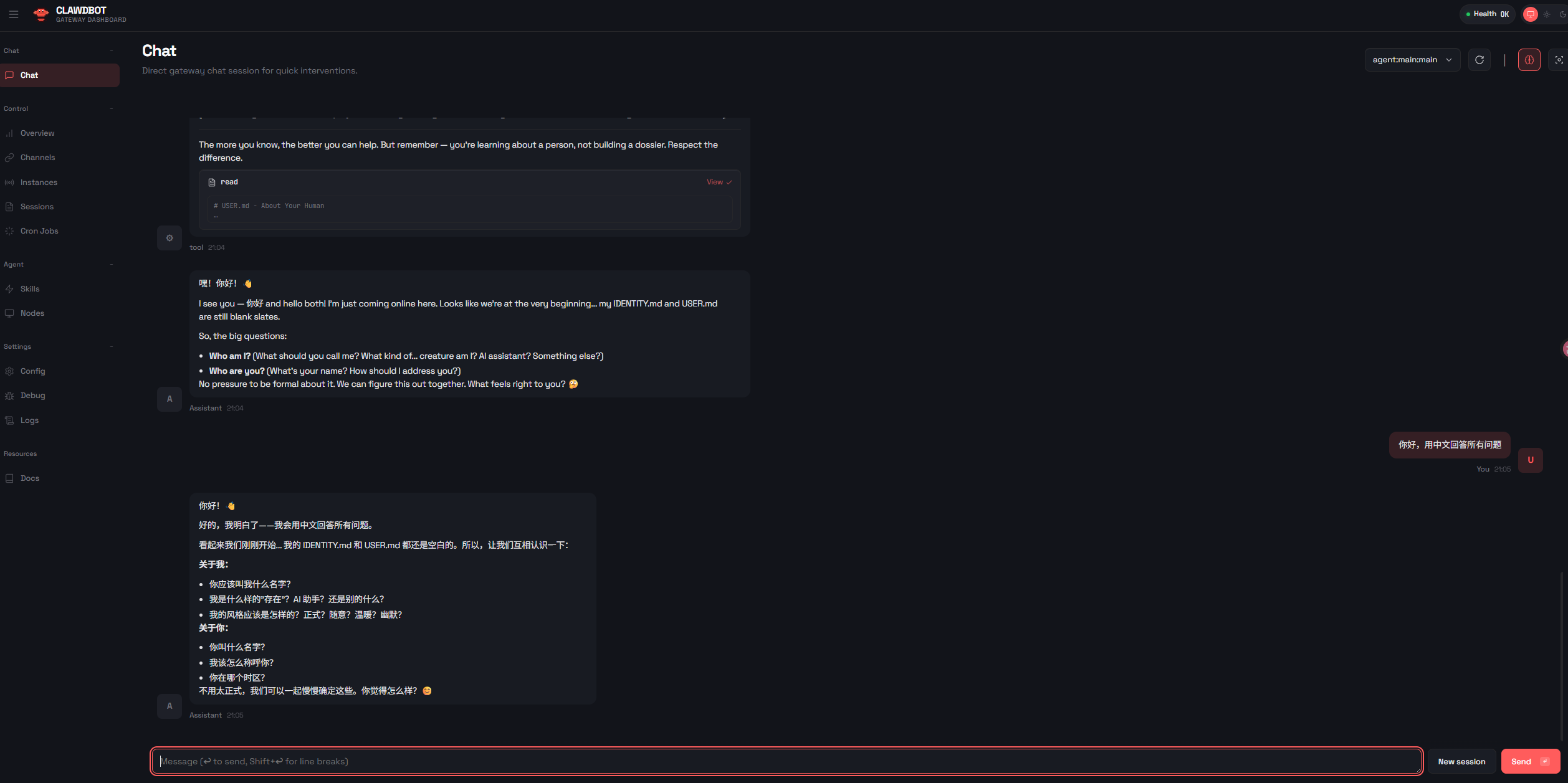
Task: Select system theme monitor icon
Action: tap(1530, 14)
